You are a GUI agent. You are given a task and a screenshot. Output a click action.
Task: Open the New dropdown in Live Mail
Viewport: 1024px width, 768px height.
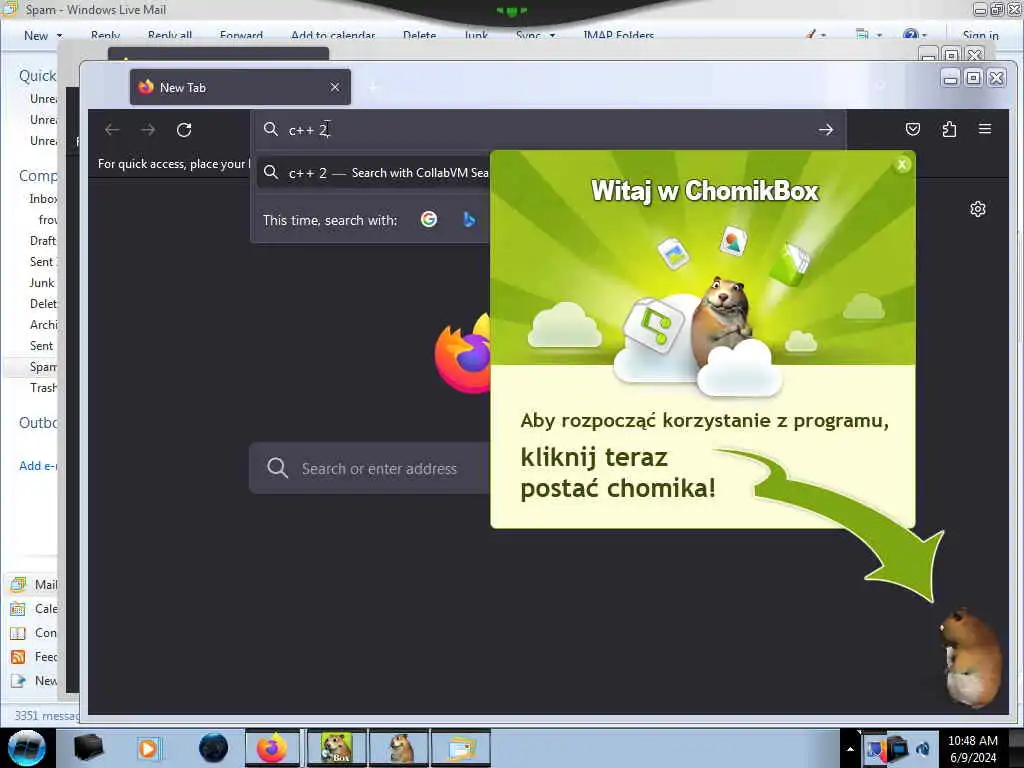tap(44, 35)
